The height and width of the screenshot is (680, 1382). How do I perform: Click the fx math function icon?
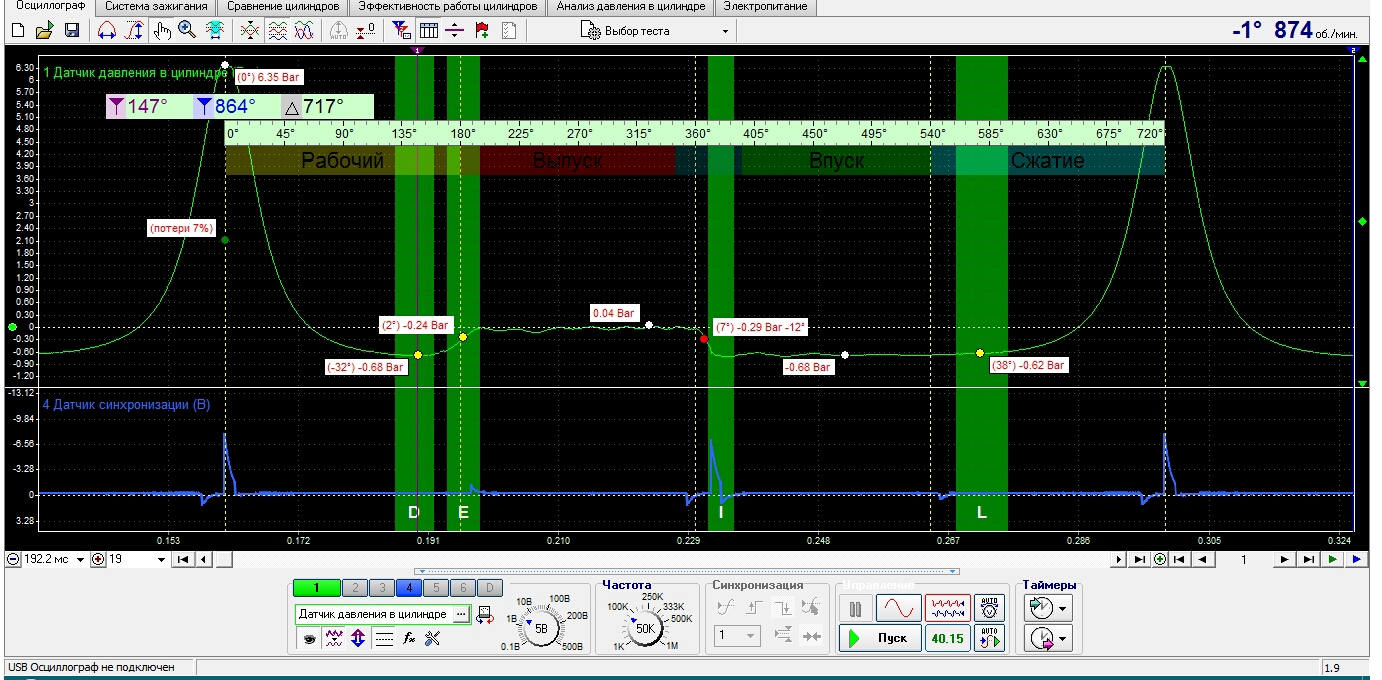pos(409,639)
